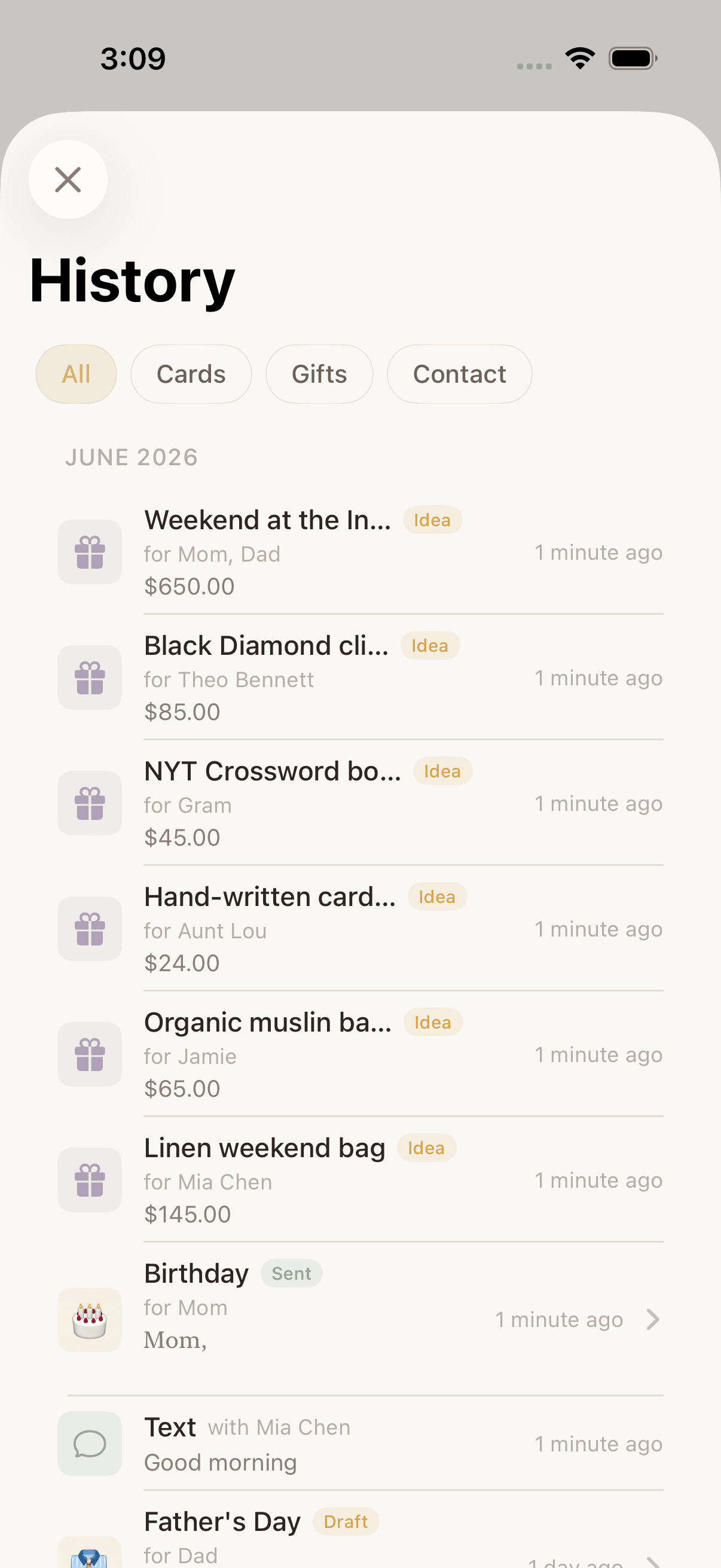Viewport: 721px width, 1568px height.
Task: Open the Birthday card chevron for Mom
Action: pos(653,1320)
